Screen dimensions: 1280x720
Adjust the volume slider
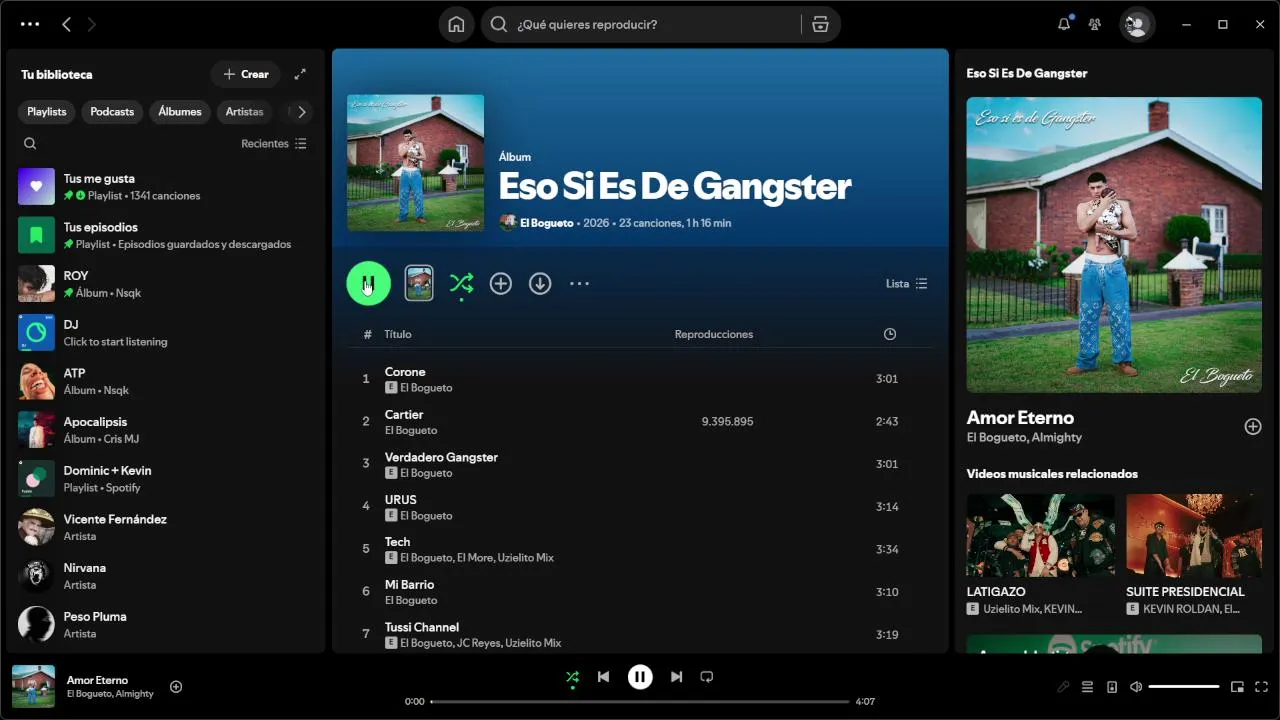coord(1184,687)
